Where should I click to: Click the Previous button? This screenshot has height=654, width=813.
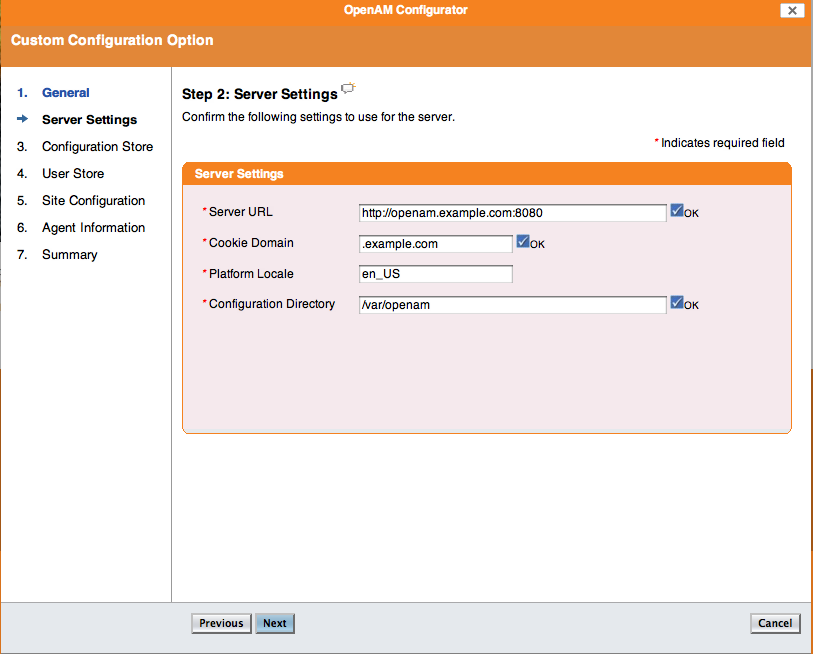[221, 623]
